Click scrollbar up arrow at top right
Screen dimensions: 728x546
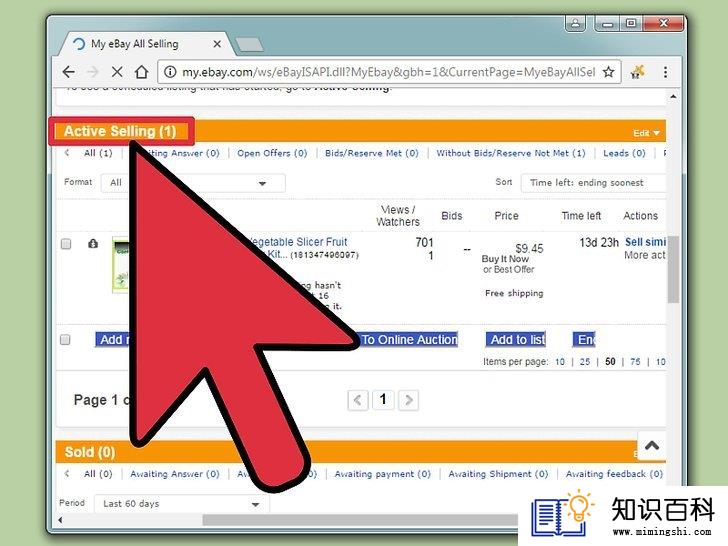point(673,97)
